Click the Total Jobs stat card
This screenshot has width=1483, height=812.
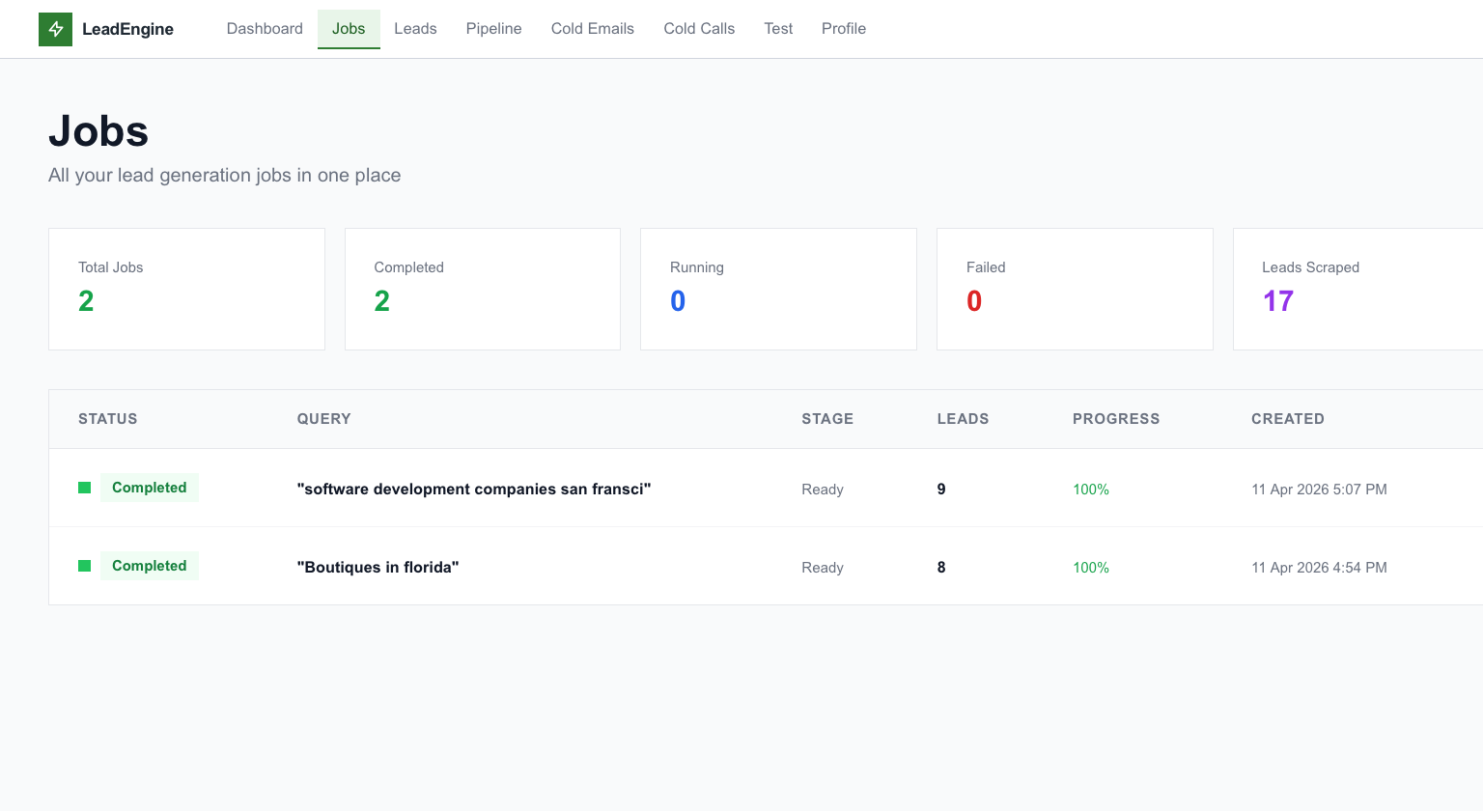click(x=186, y=289)
